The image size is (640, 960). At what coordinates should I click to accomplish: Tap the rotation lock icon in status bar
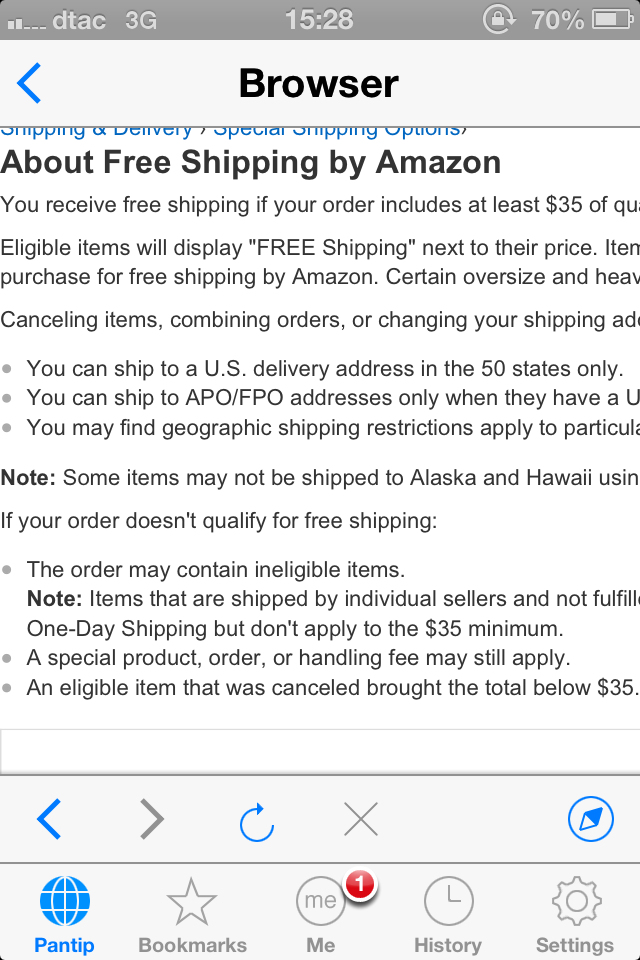500,19
